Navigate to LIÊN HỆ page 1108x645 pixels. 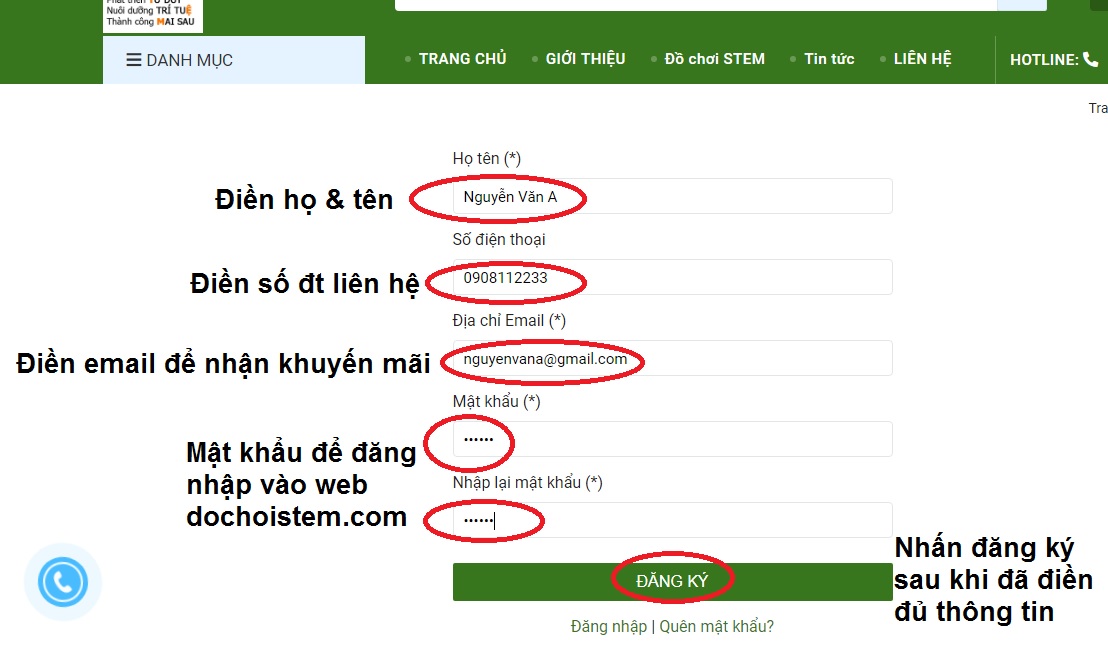[x=922, y=59]
